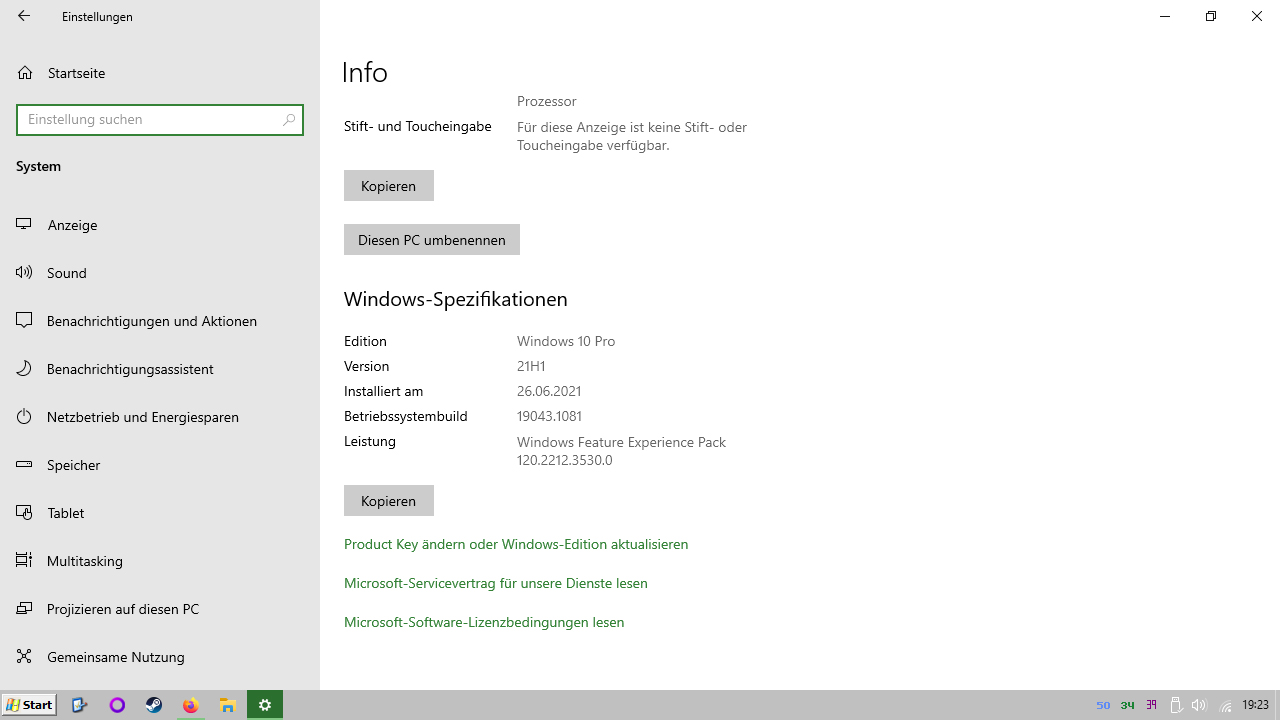This screenshot has width=1280, height=720.
Task: Click the USB device tray icon
Action: coord(1176,705)
